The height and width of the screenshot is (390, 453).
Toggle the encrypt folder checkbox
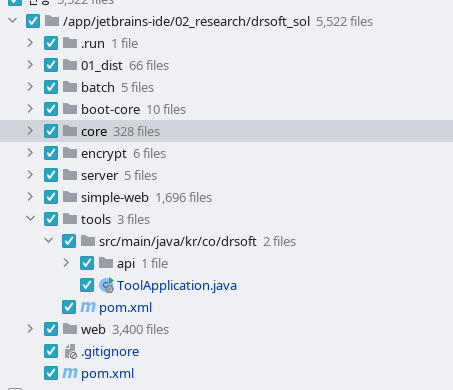51,153
